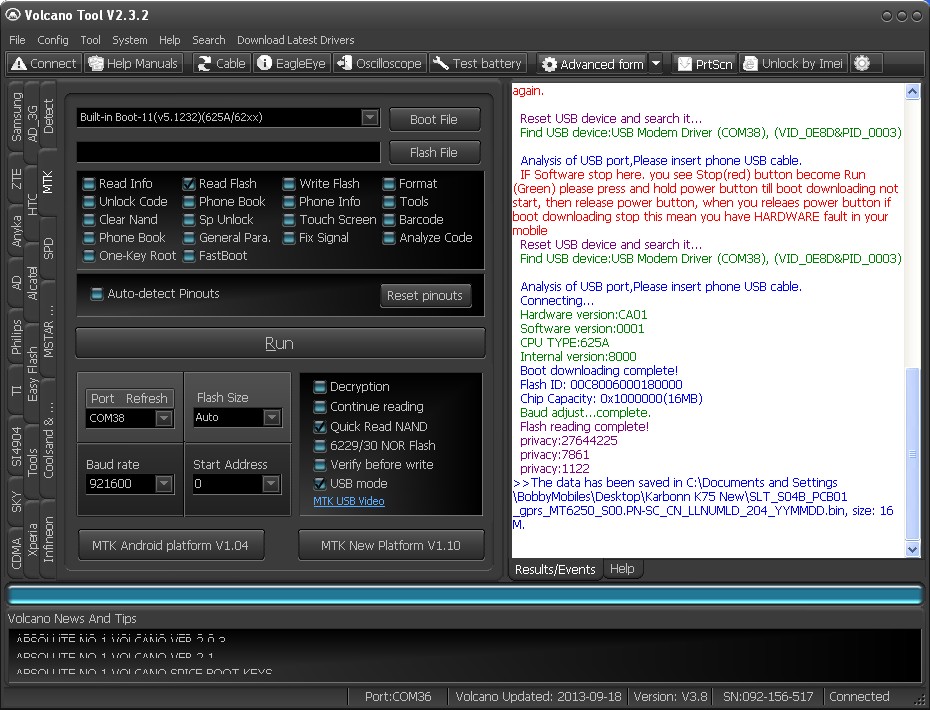Click the Volcano logo in title bar
930x710 pixels.
tap(12, 14)
